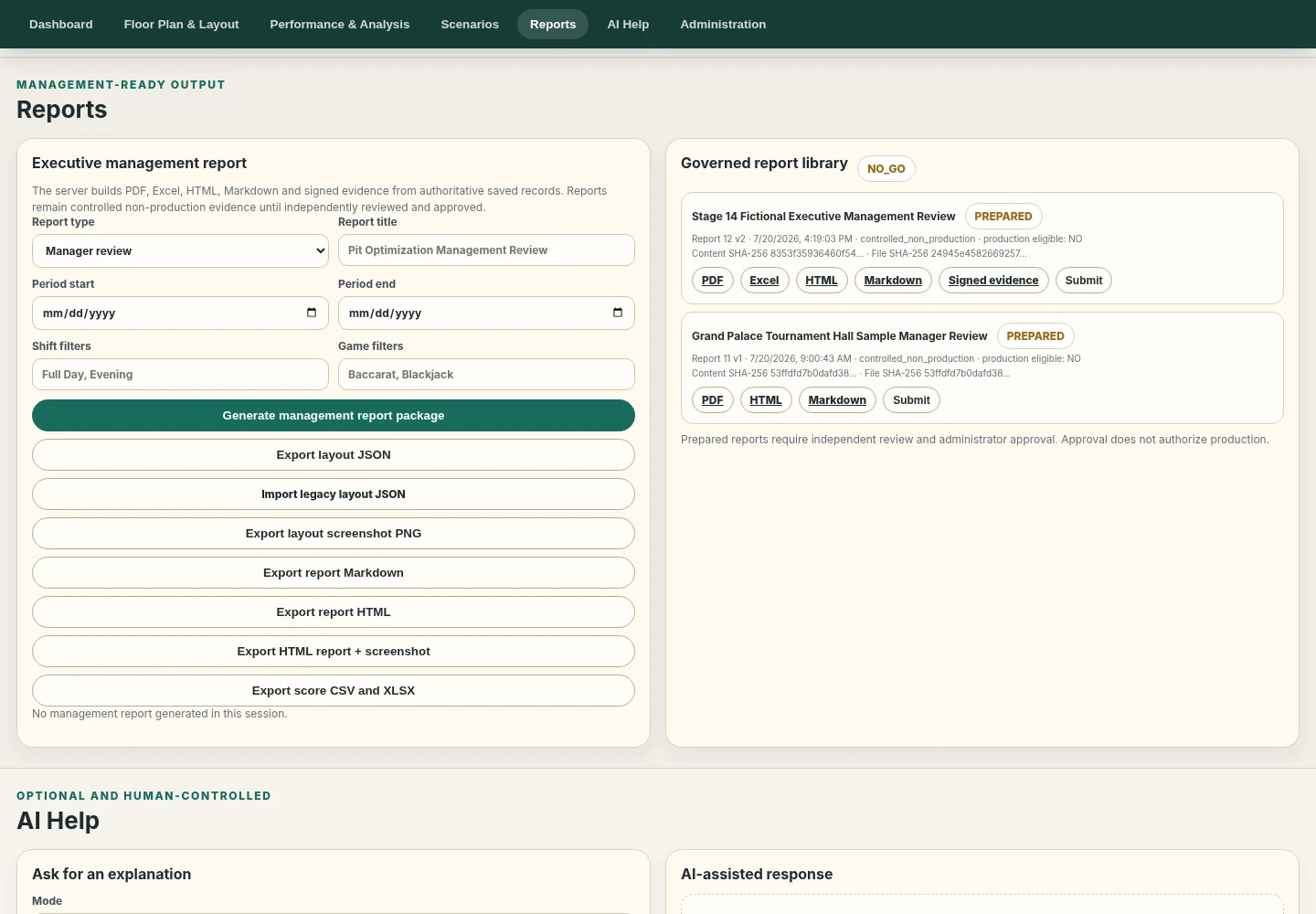
Task: Open Markdown of Grand Palace review
Action: pos(837,400)
